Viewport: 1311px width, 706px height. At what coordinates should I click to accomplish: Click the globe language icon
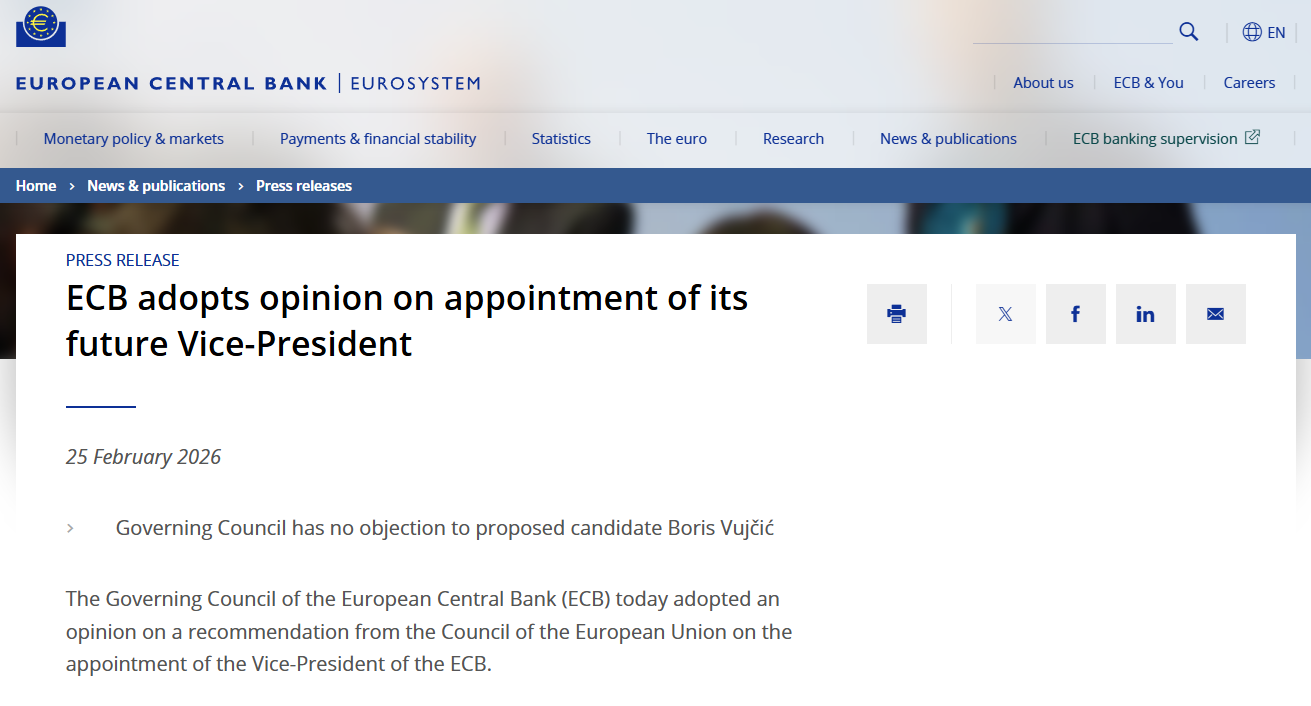tap(1252, 32)
